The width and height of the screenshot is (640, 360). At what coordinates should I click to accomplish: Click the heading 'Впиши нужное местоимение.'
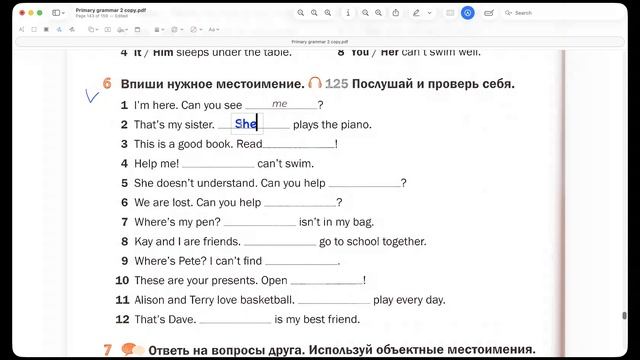[213, 84]
